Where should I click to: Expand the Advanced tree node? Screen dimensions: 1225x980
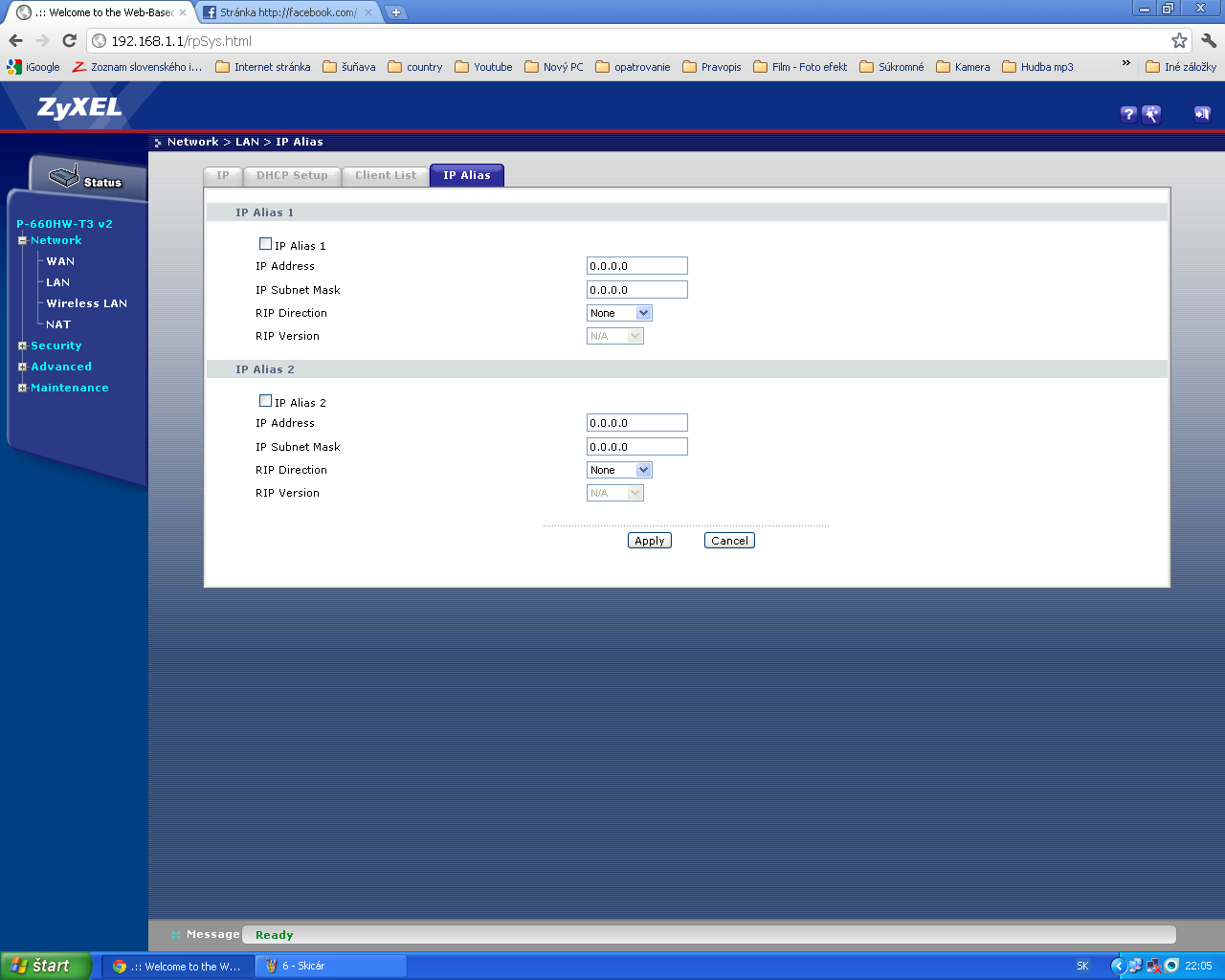pyautogui.click(x=22, y=367)
